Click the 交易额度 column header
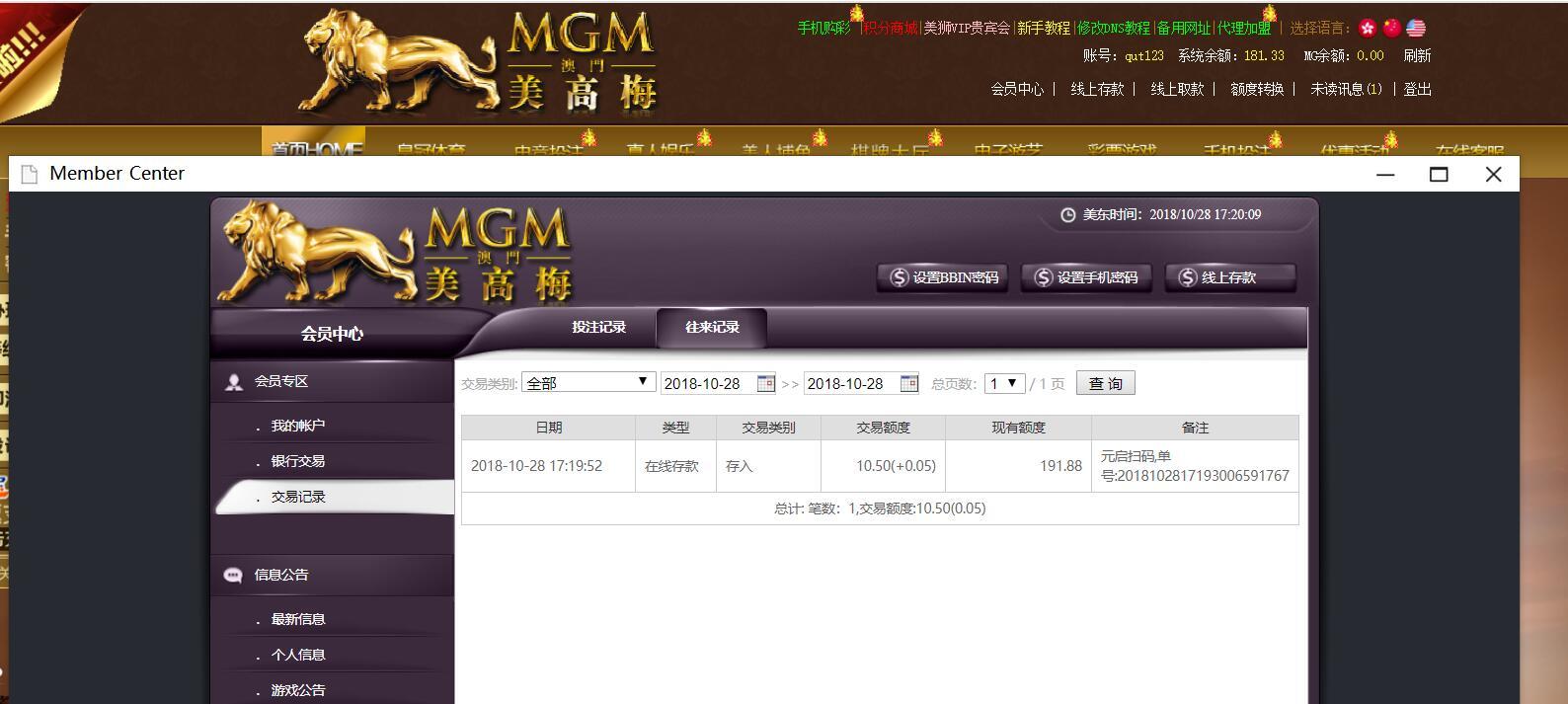 tap(883, 428)
